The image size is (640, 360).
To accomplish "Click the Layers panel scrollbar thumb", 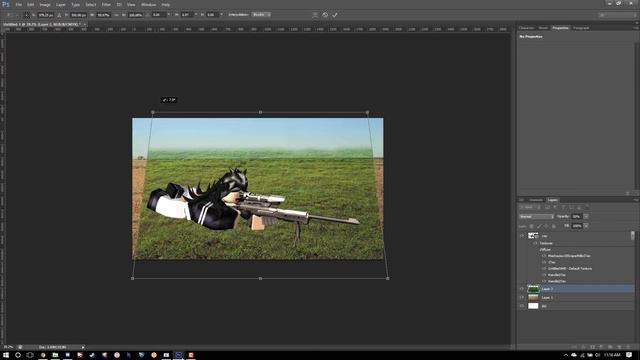I will tap(633, 236).
